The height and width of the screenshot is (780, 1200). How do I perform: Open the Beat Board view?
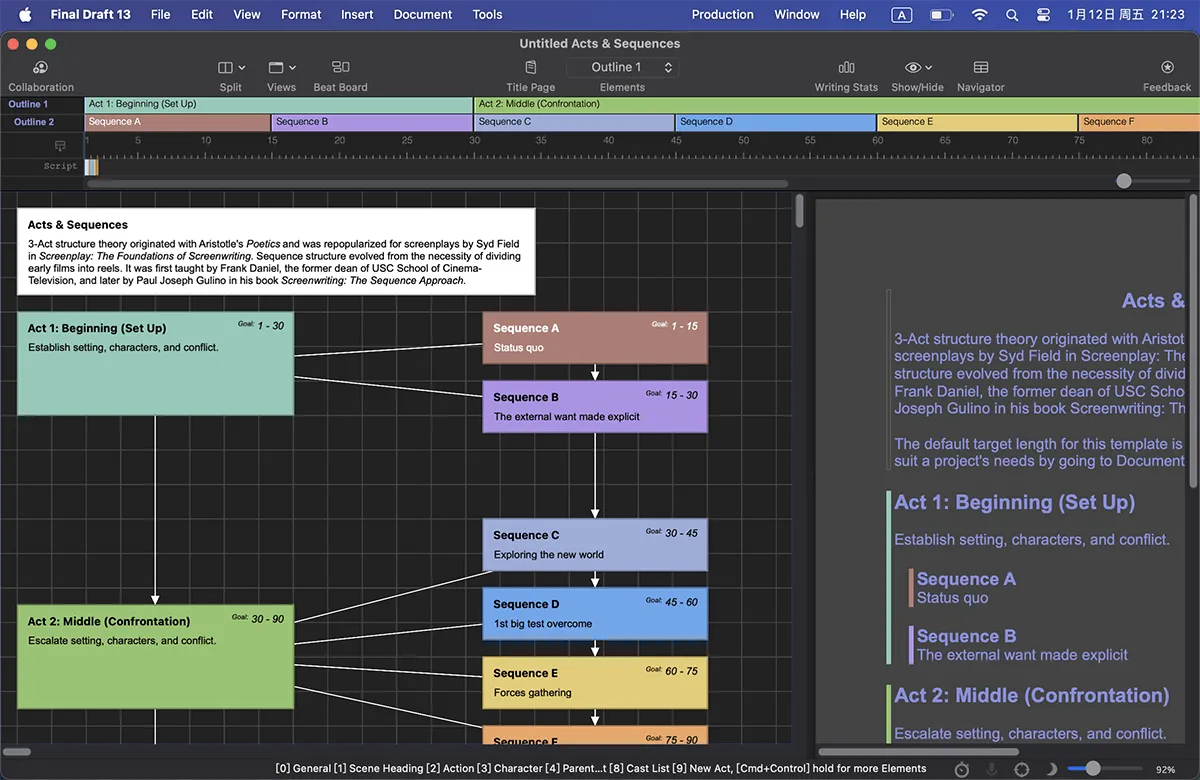pos(340,68)
